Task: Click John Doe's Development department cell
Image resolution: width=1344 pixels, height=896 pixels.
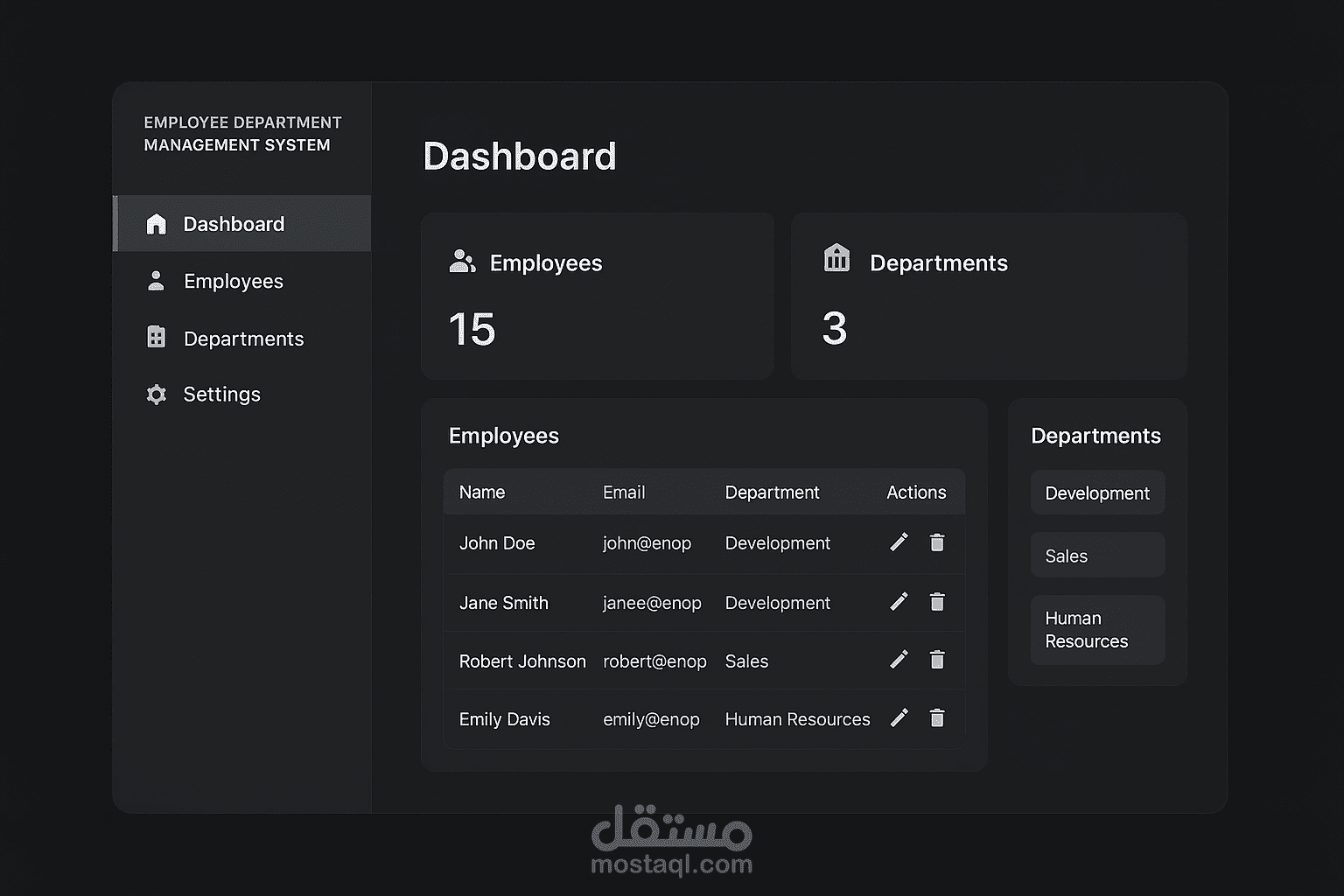Action: [x=778, y=543]
